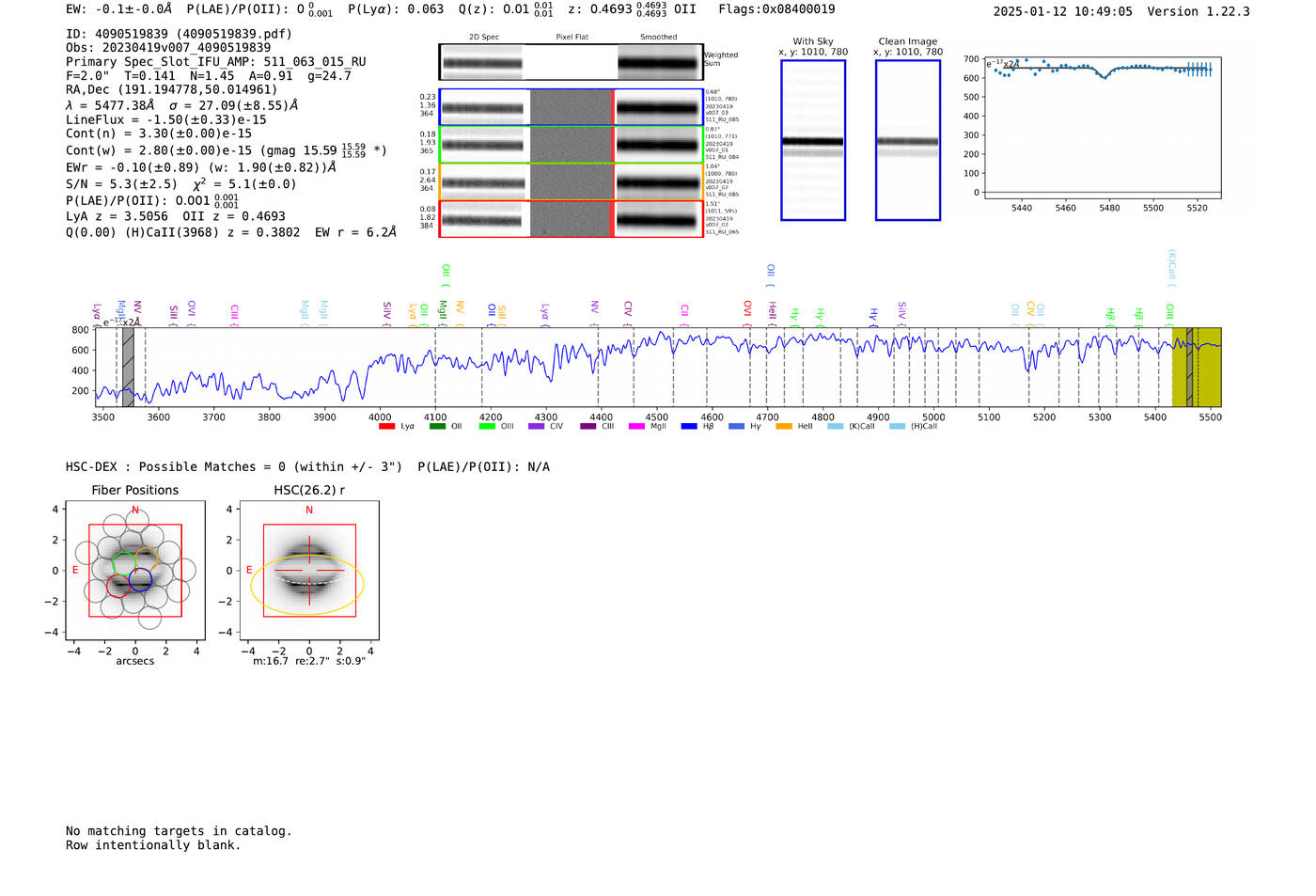Open the Clean Image cutout

907,141
